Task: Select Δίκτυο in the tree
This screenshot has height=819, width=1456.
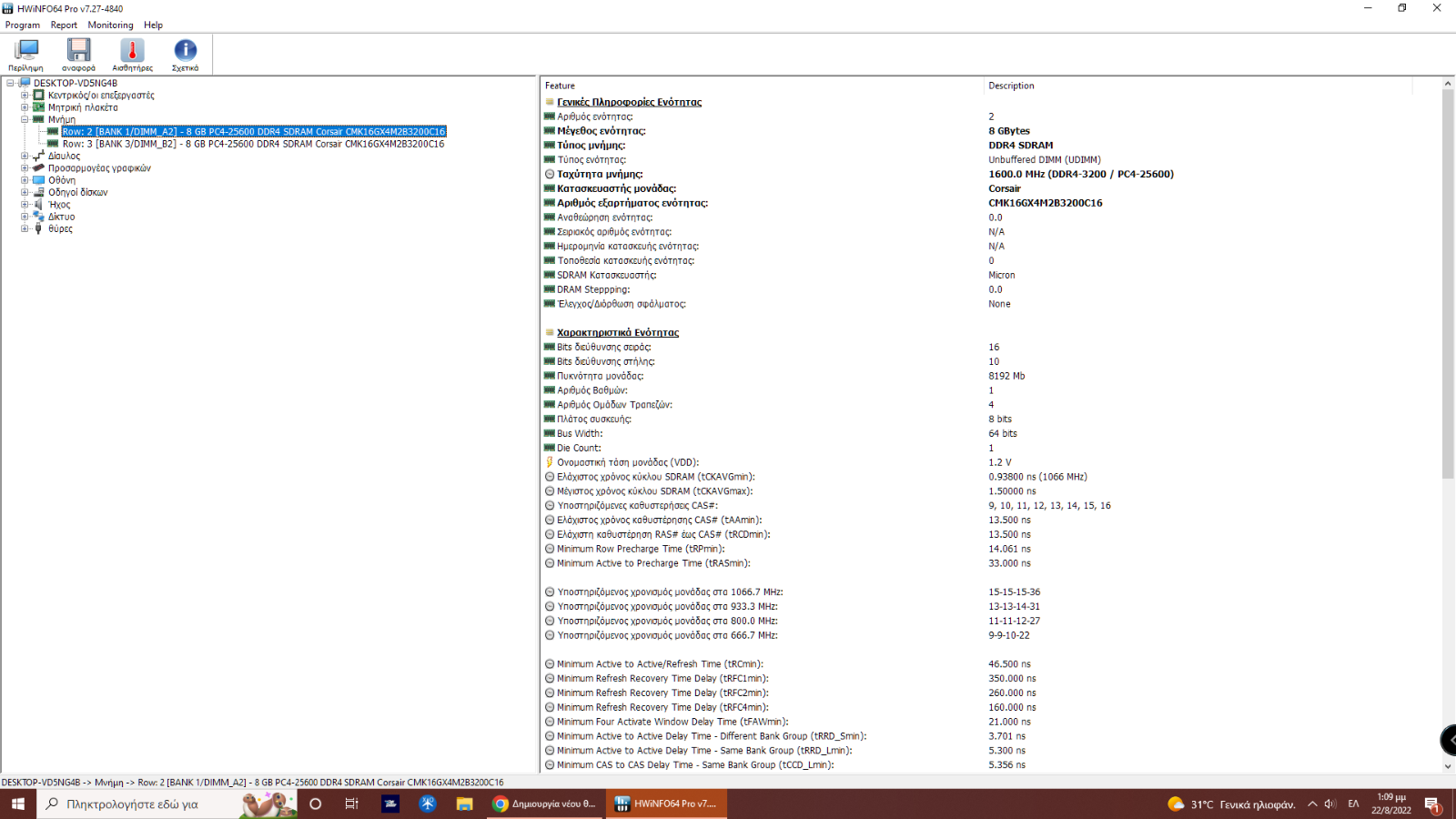Action: (62, 217)
